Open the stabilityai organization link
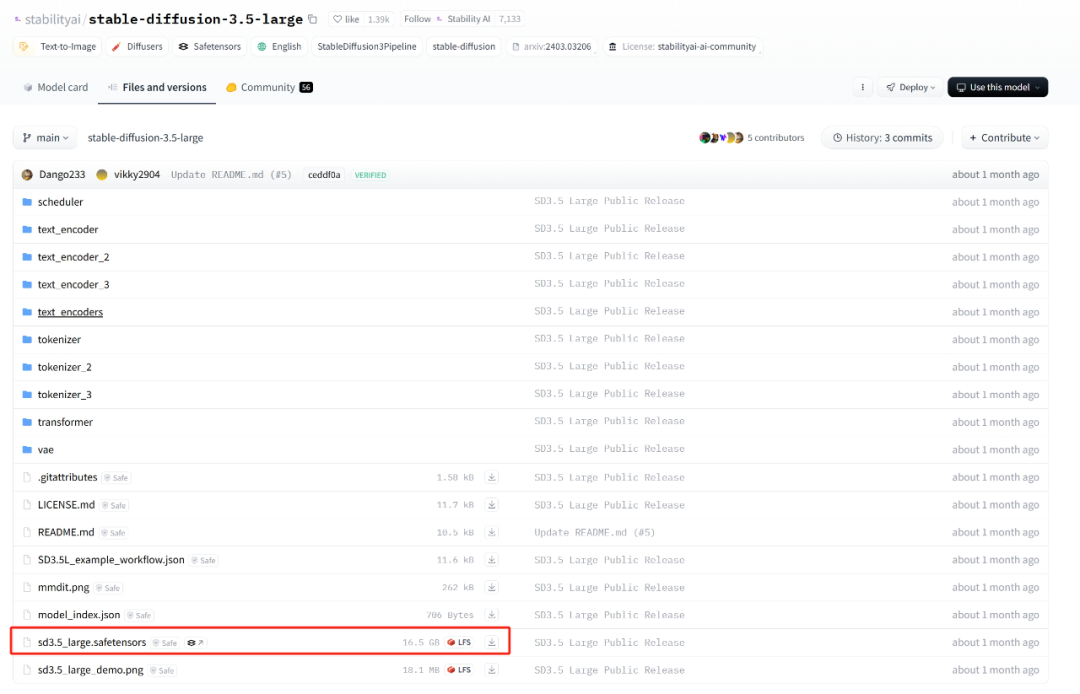Viewport: 1080px width, 694px height. click(x=52, y=19)
